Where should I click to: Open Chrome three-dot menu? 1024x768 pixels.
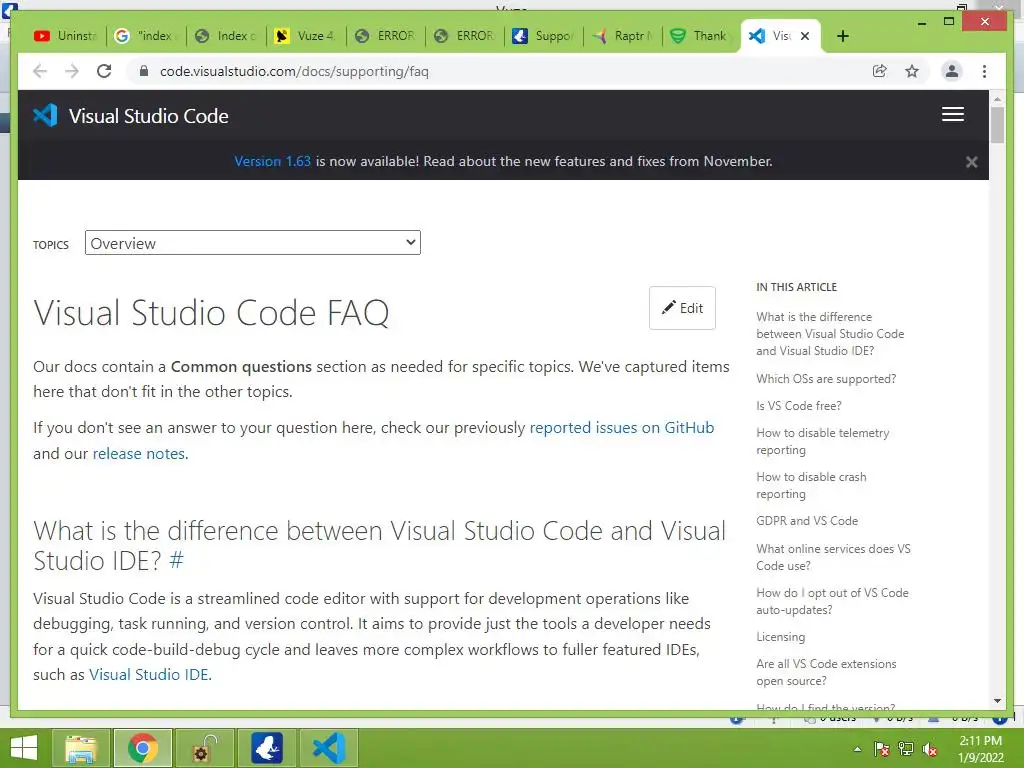pos(984,71)
